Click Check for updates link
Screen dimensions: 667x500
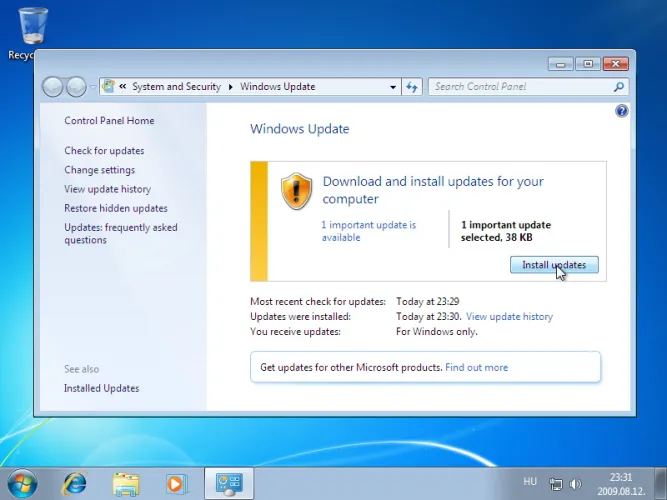[104, 151]
